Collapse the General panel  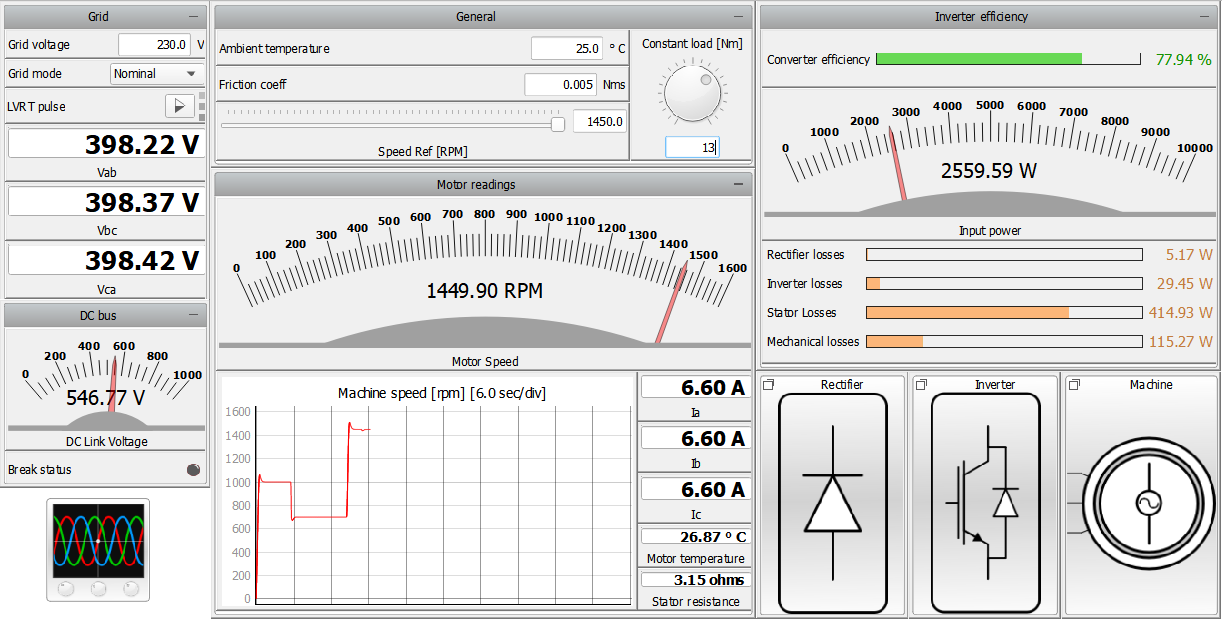[x=738, y=17]
